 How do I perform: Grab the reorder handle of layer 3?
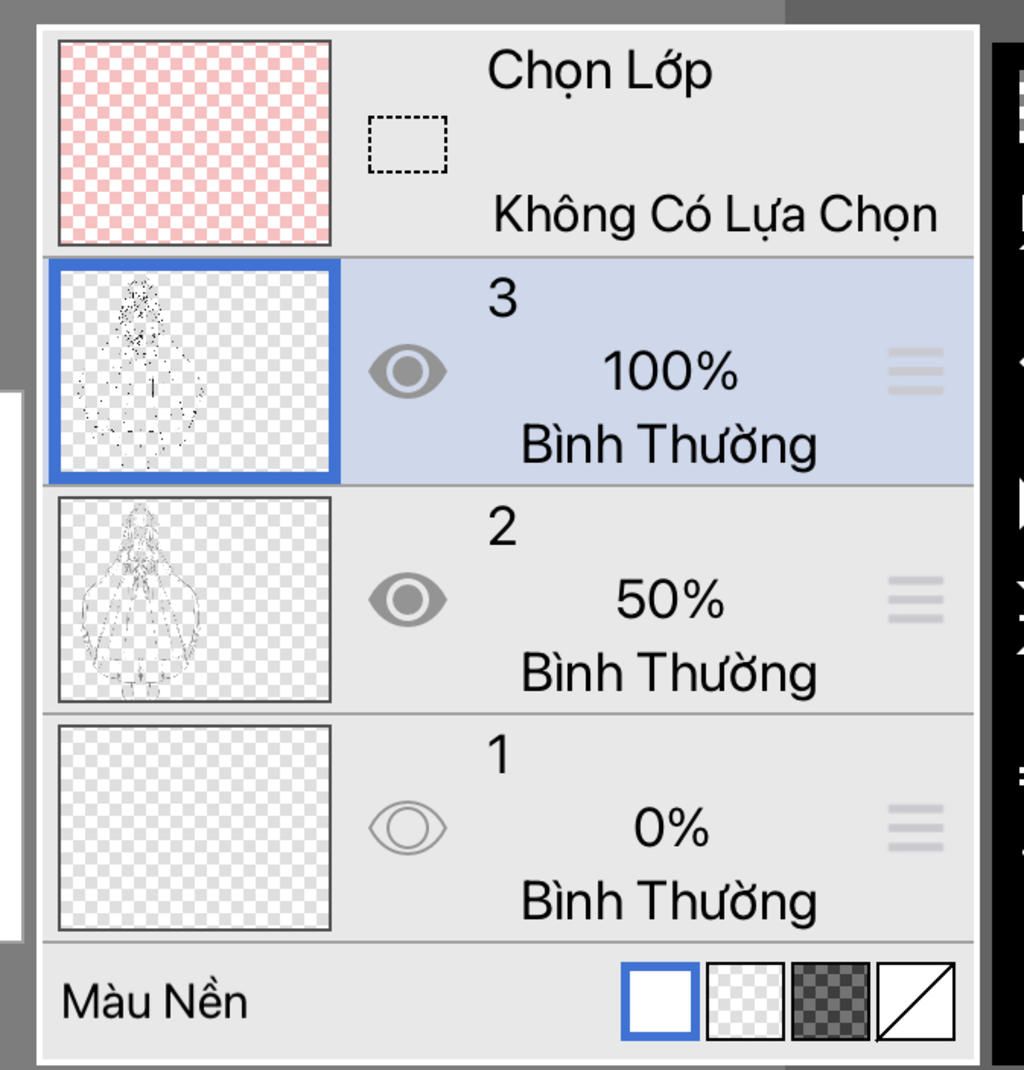coord(915,372)
